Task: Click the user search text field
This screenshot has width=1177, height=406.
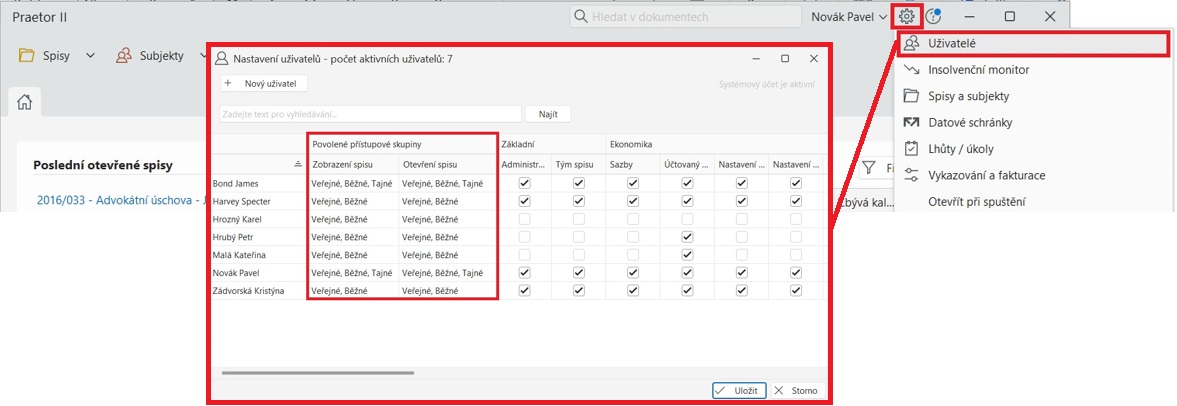Action: [370, 114]
